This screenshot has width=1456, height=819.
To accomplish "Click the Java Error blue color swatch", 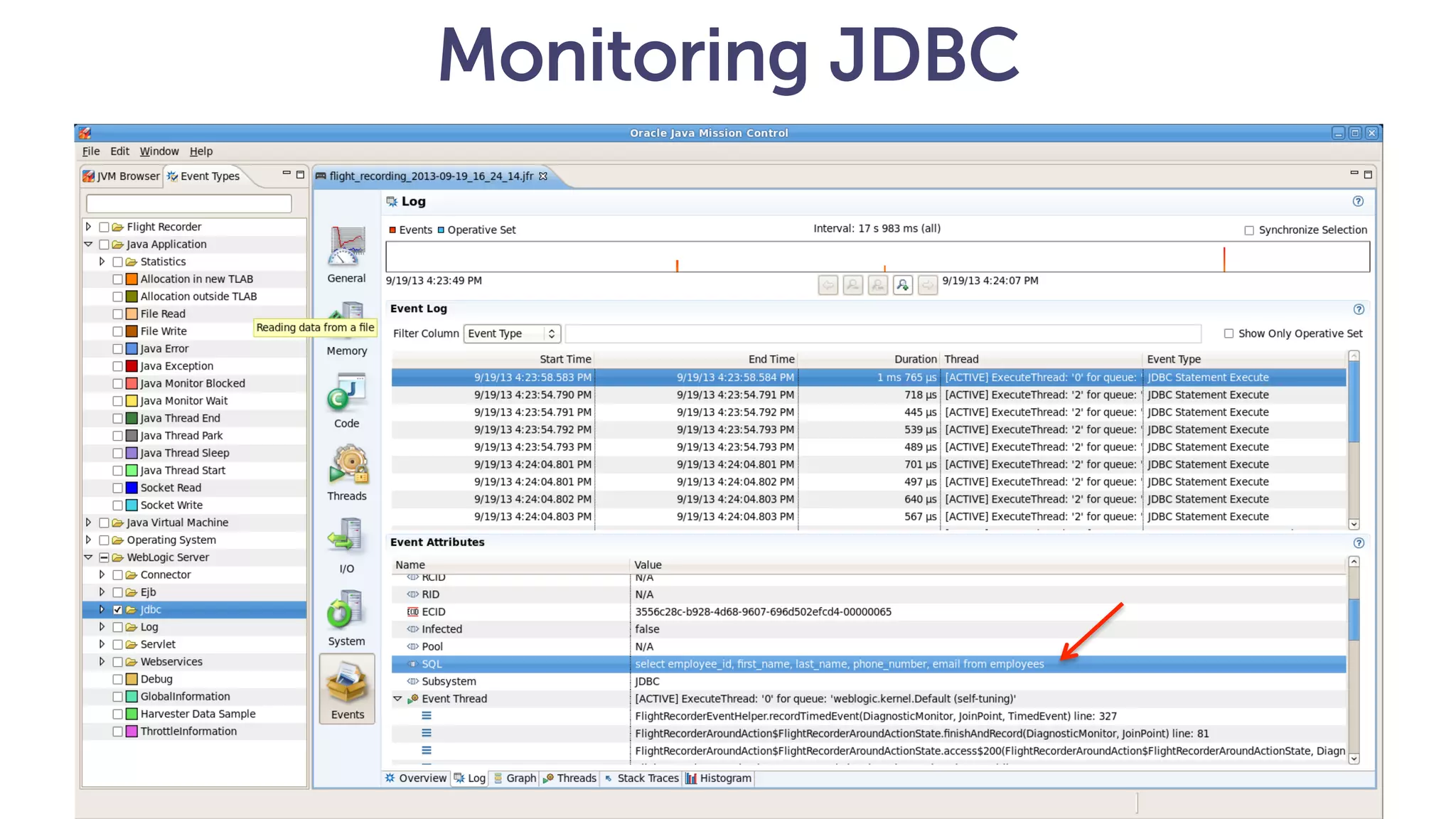I will click(132, 349).
